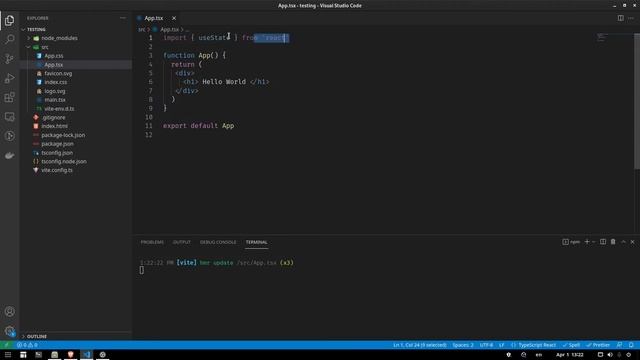Split the terminal panel

pos(603,242)
